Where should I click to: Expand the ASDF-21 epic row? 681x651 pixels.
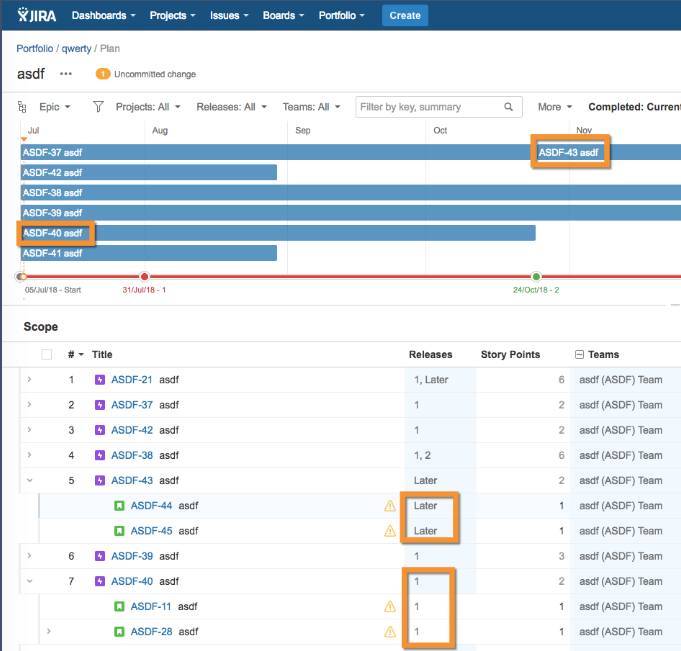pyautogui.click(x=30, y=380)
